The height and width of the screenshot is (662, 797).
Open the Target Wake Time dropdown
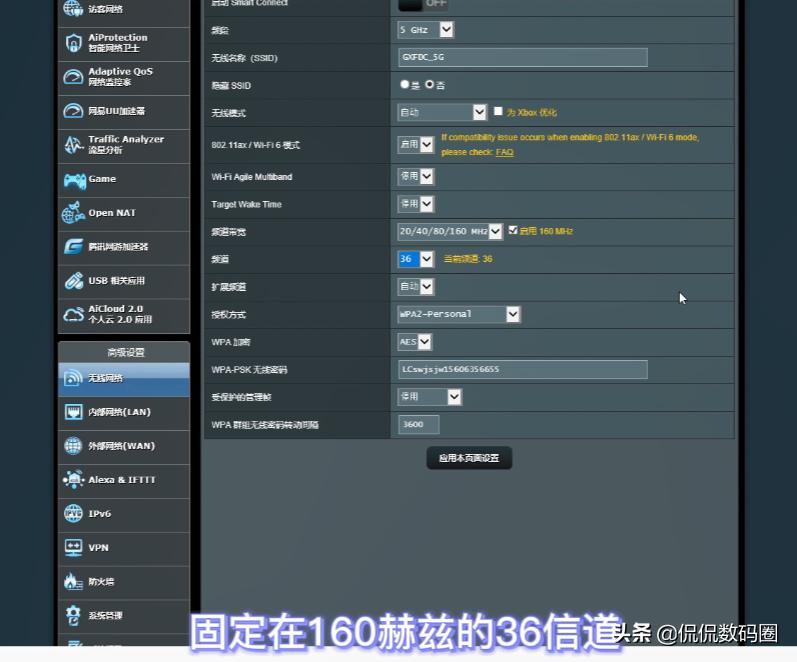416,204
